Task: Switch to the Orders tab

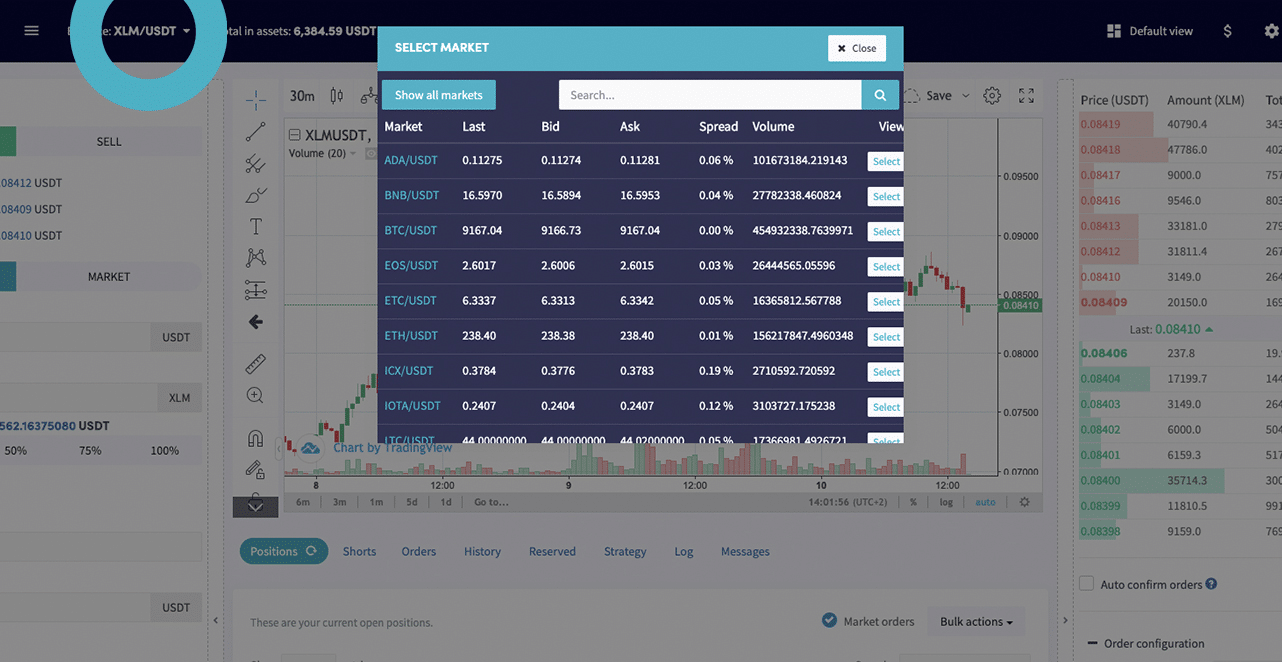Action: (419, 551)
